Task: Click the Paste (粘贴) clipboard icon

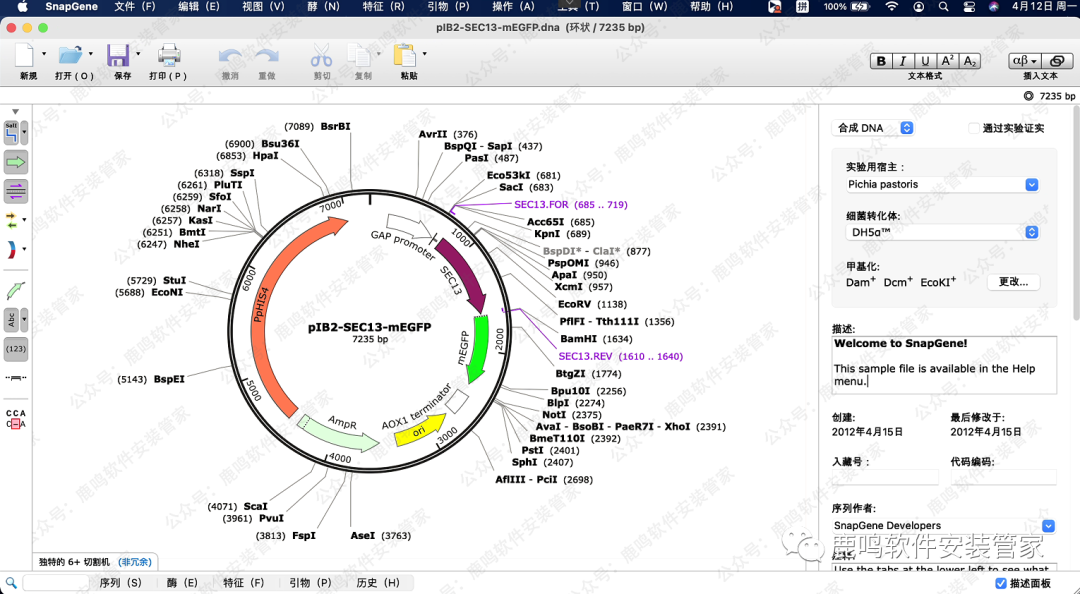Action: point(405,56)
